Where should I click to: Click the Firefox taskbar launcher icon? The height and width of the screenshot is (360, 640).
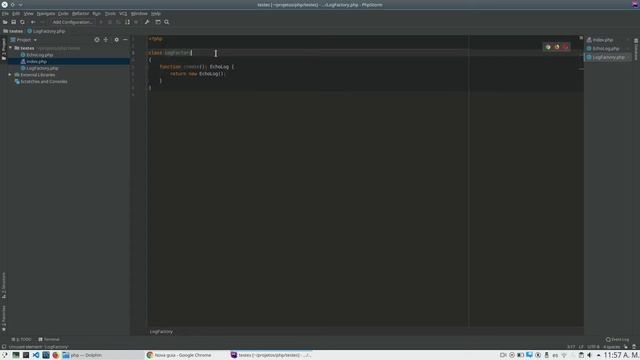(56, 355)
